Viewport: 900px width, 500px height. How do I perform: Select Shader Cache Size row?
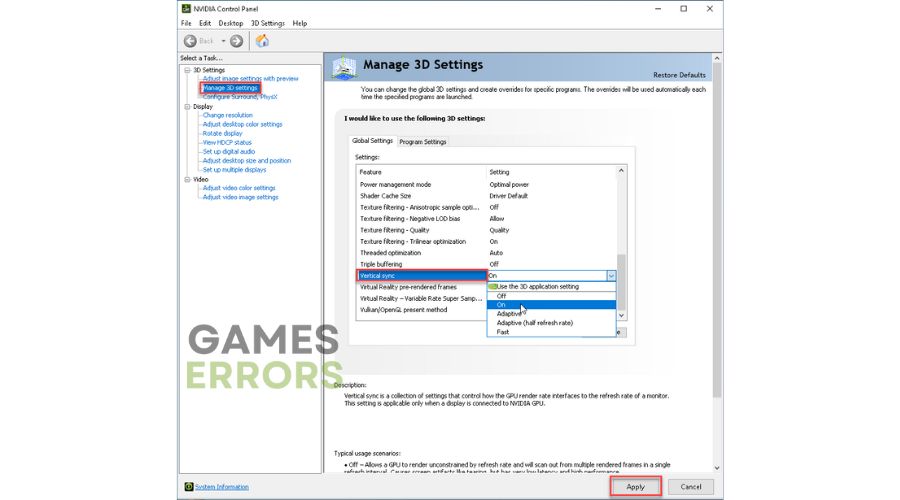coord(486,196)
